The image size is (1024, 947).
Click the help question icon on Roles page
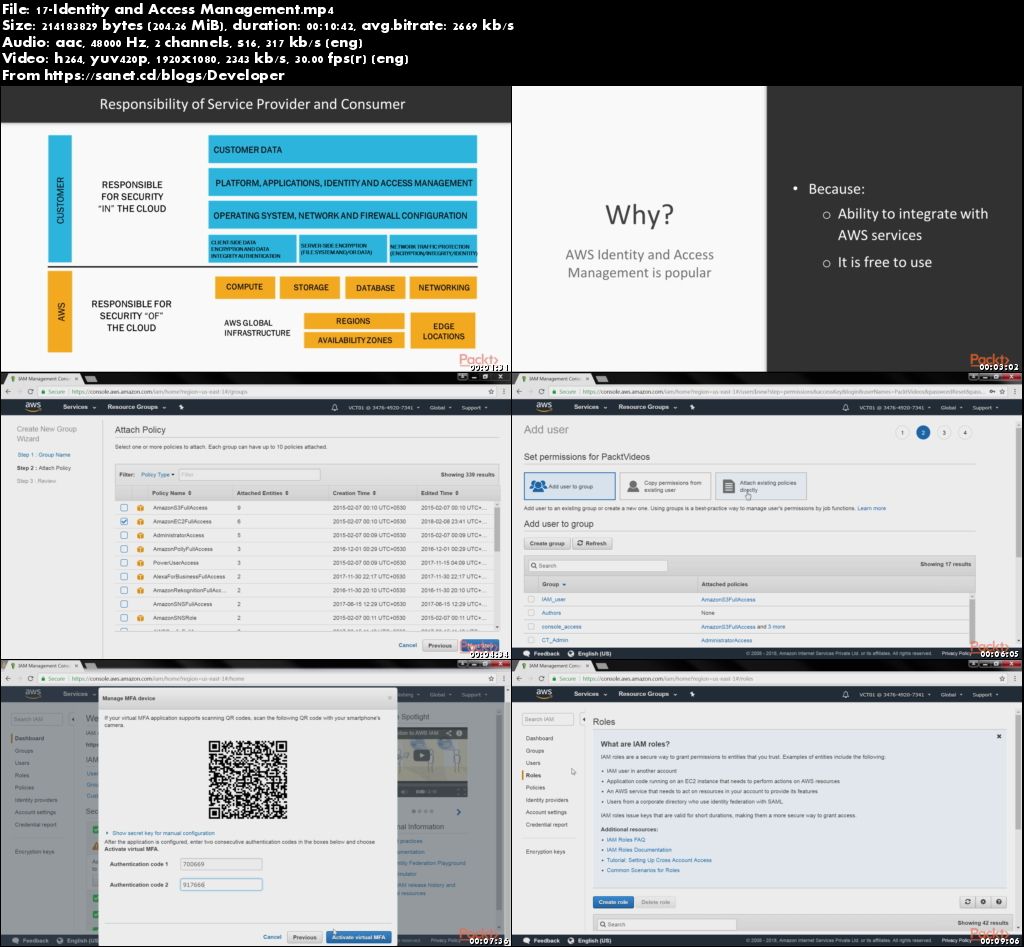pos(999,902)
